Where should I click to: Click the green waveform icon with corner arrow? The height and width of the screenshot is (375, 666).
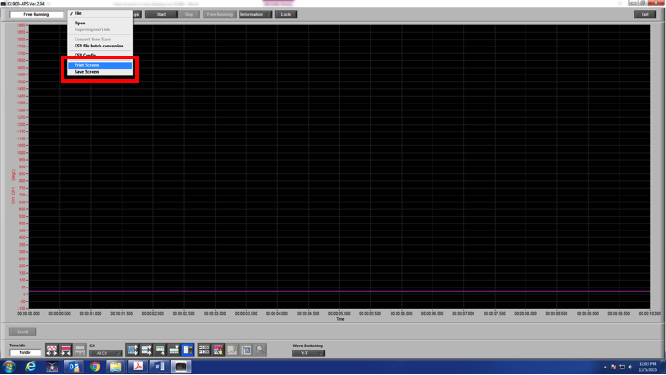pos(160,350)
